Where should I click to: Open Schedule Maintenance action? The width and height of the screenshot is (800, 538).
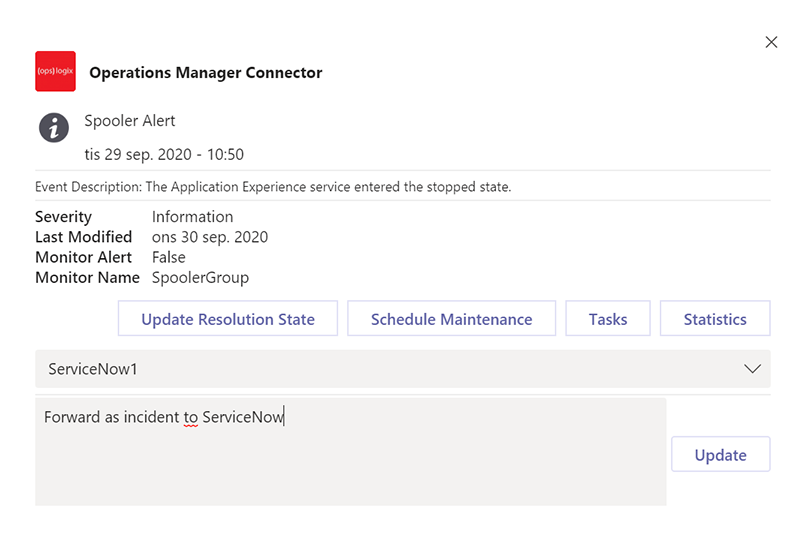[451, 319]
